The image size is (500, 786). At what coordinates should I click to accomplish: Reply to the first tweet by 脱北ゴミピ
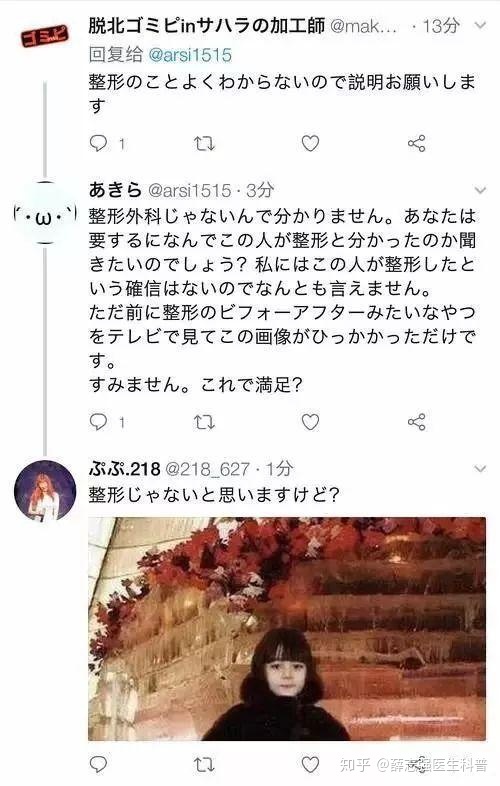pyautogui.click(x=98, y=143)
